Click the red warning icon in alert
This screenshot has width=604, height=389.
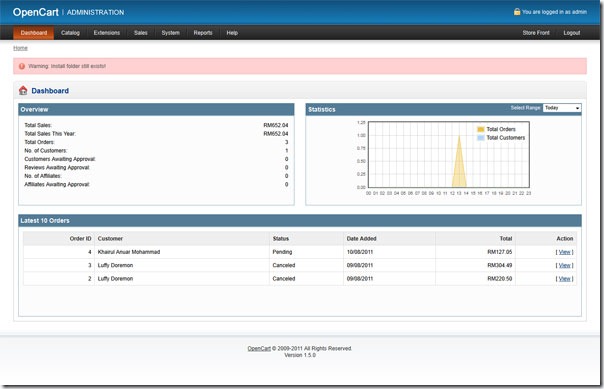22,66
